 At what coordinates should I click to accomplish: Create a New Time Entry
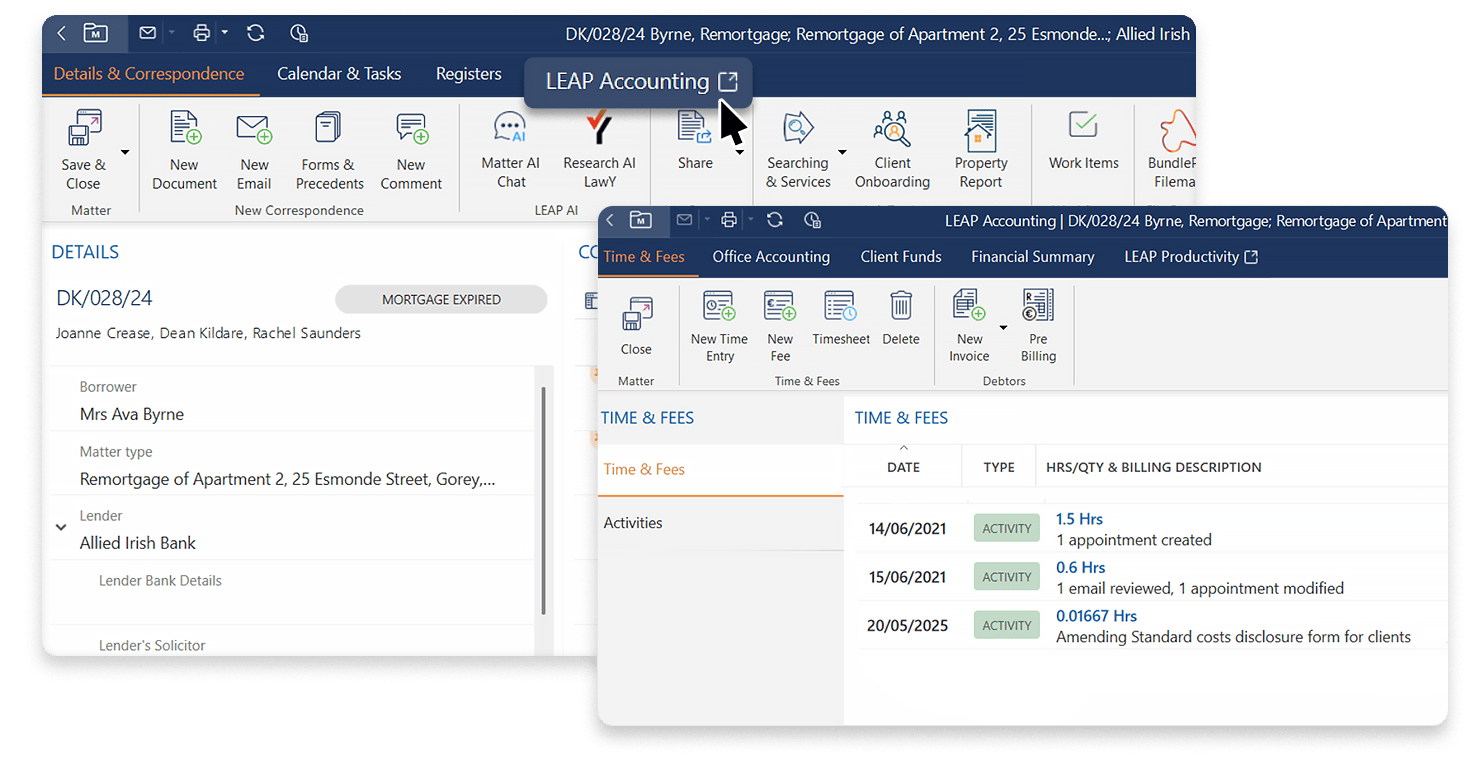click(x=719, y=326)
